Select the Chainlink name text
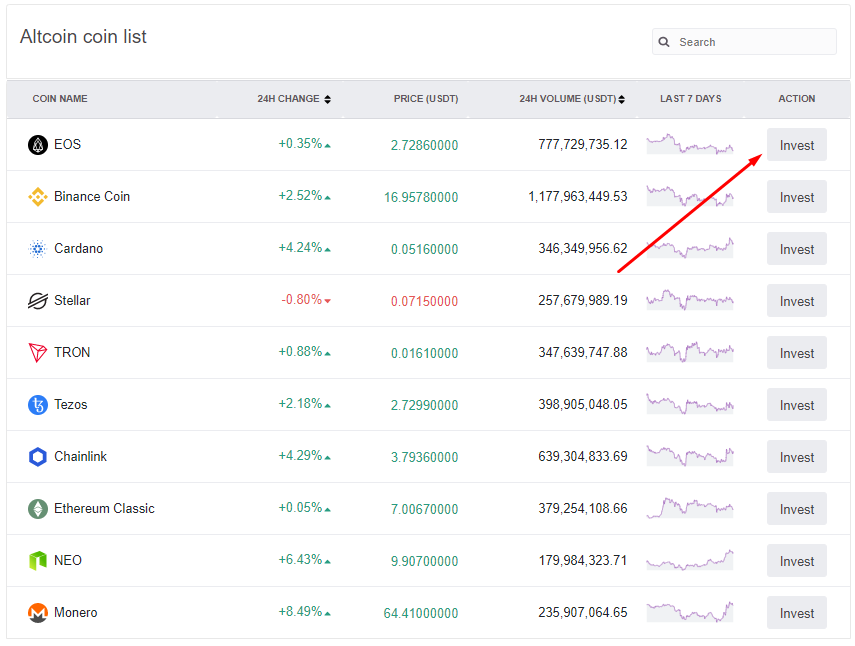The image size is (855, 646). pyautogui.click(x=80, y=456)
